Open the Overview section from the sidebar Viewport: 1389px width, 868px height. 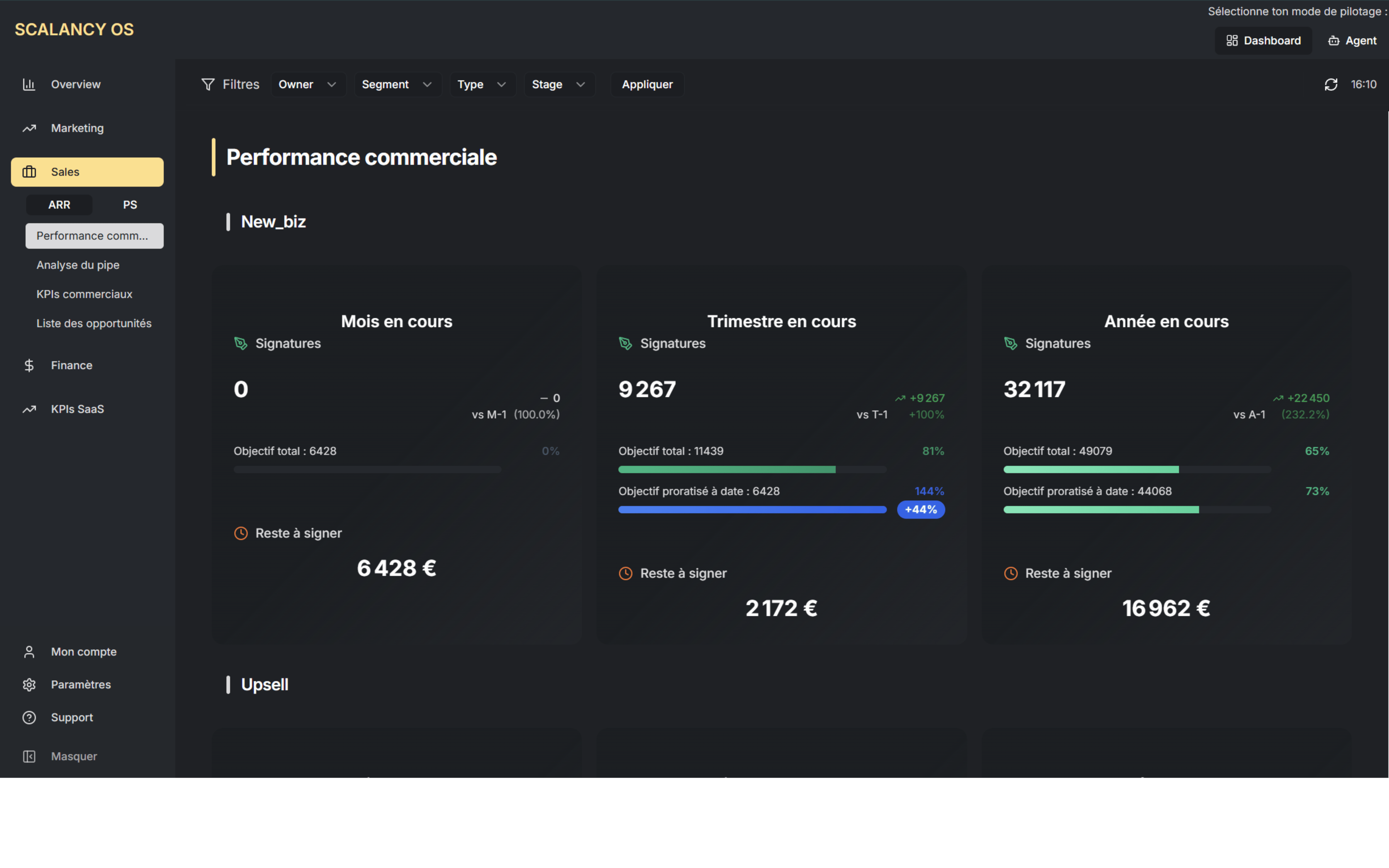29,84
